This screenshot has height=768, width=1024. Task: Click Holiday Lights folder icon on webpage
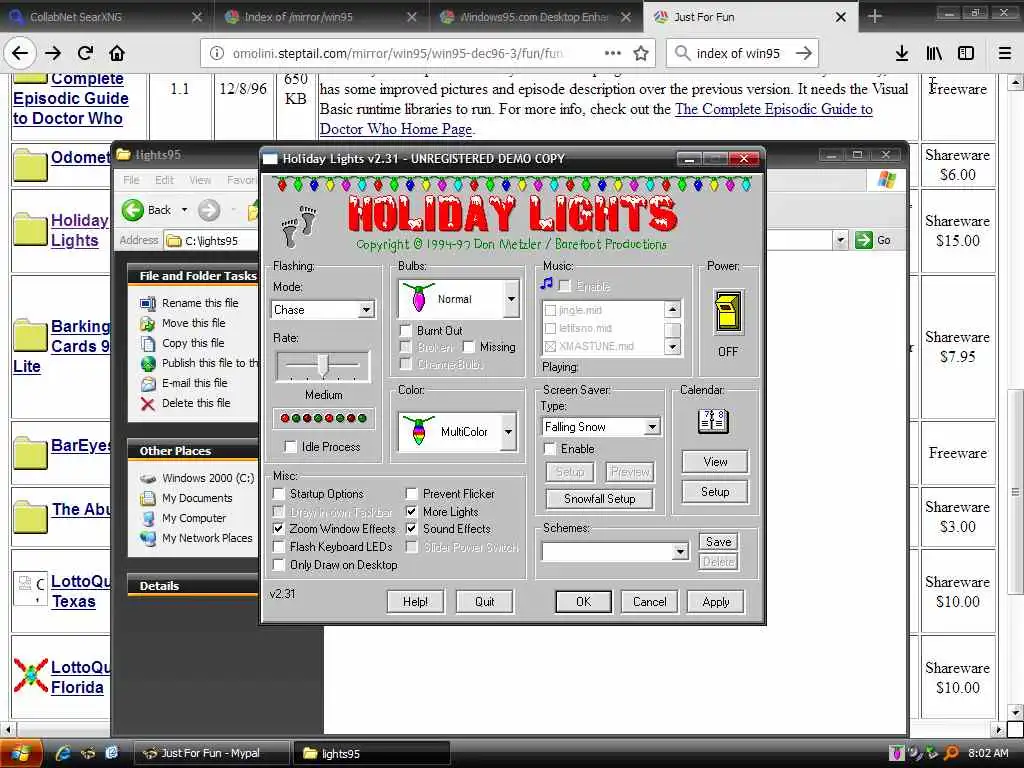[x=30, y=230]
